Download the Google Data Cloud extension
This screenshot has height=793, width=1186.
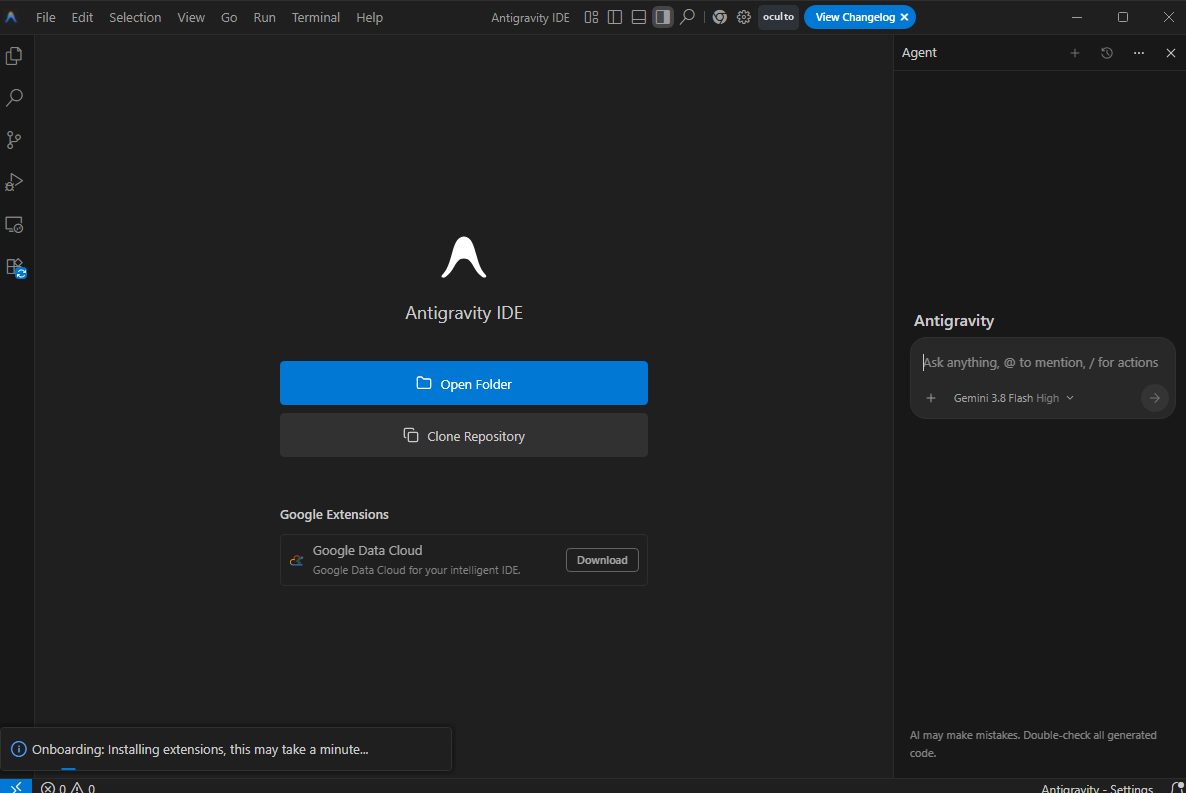point(602,560)
